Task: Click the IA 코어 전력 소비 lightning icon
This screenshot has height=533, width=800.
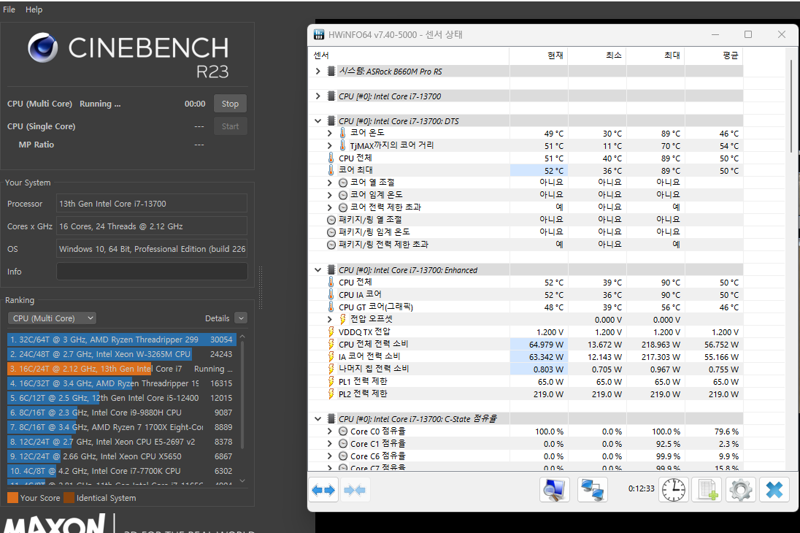Action: pyautogui.click(x=331, y=357)
